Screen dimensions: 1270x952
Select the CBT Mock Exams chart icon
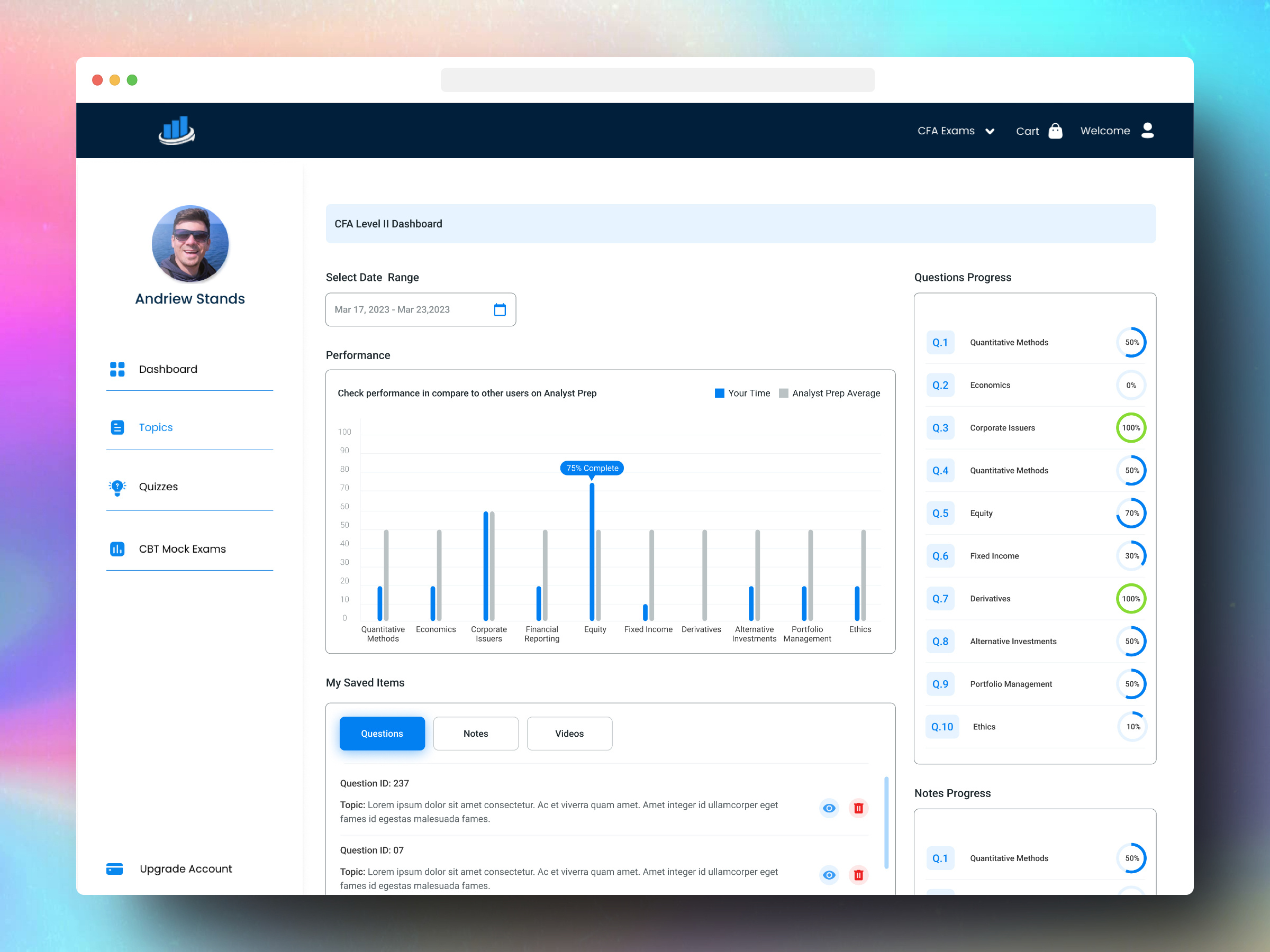[x=117, y=549]
